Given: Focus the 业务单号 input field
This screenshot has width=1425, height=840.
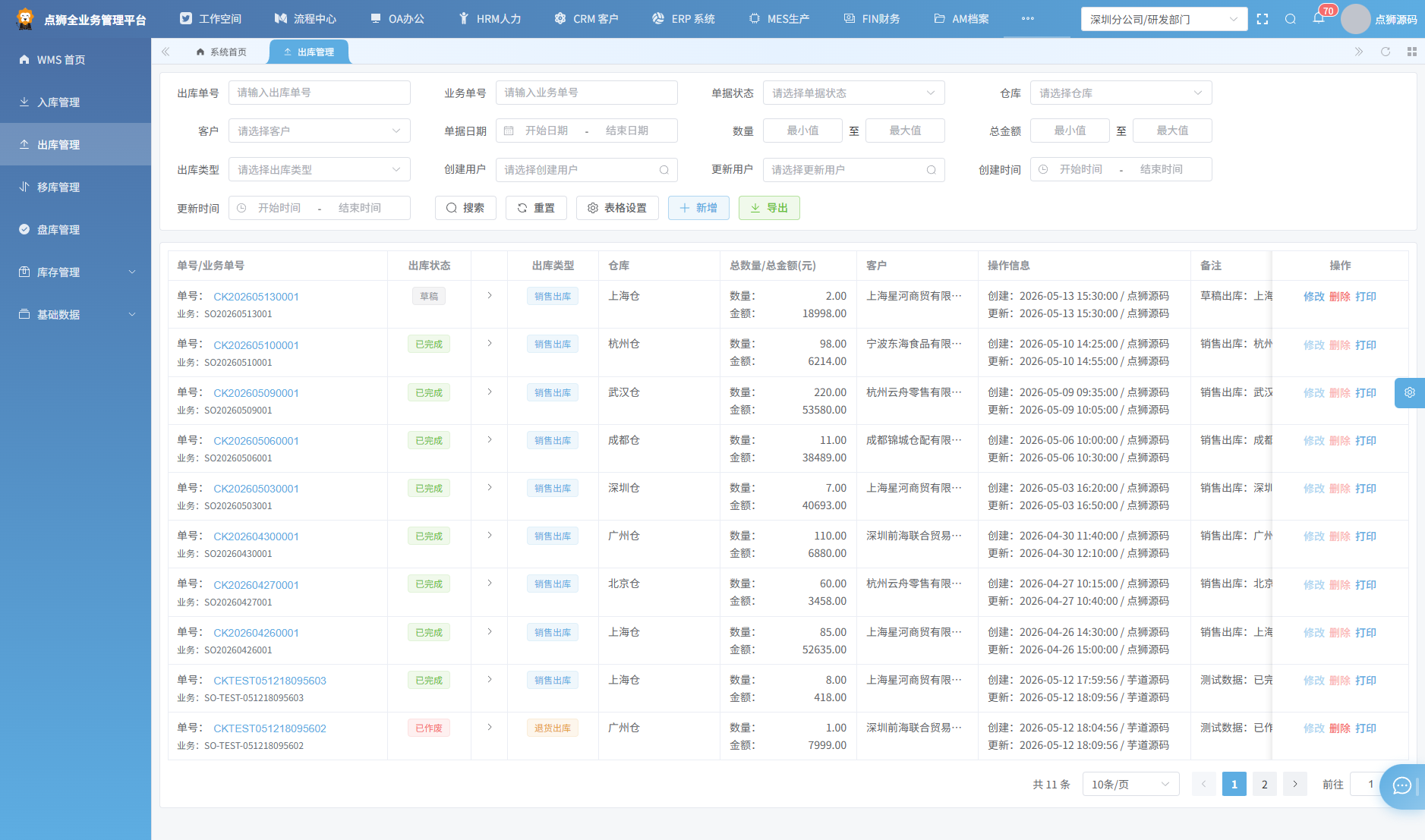Looking at the screenshot, I should [587, 93].
